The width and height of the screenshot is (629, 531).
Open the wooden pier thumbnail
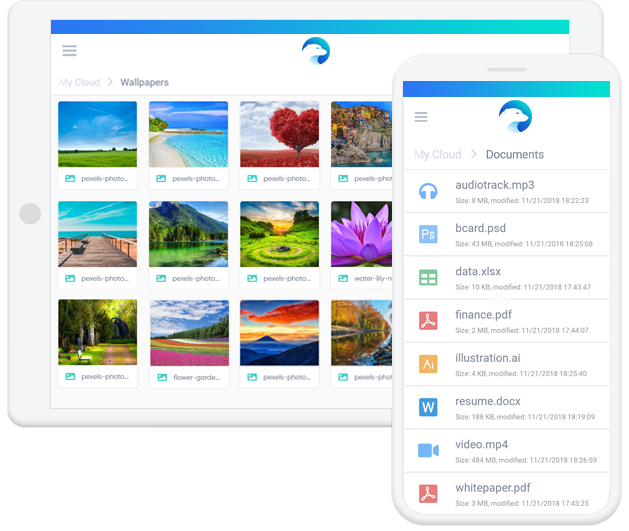97,234
